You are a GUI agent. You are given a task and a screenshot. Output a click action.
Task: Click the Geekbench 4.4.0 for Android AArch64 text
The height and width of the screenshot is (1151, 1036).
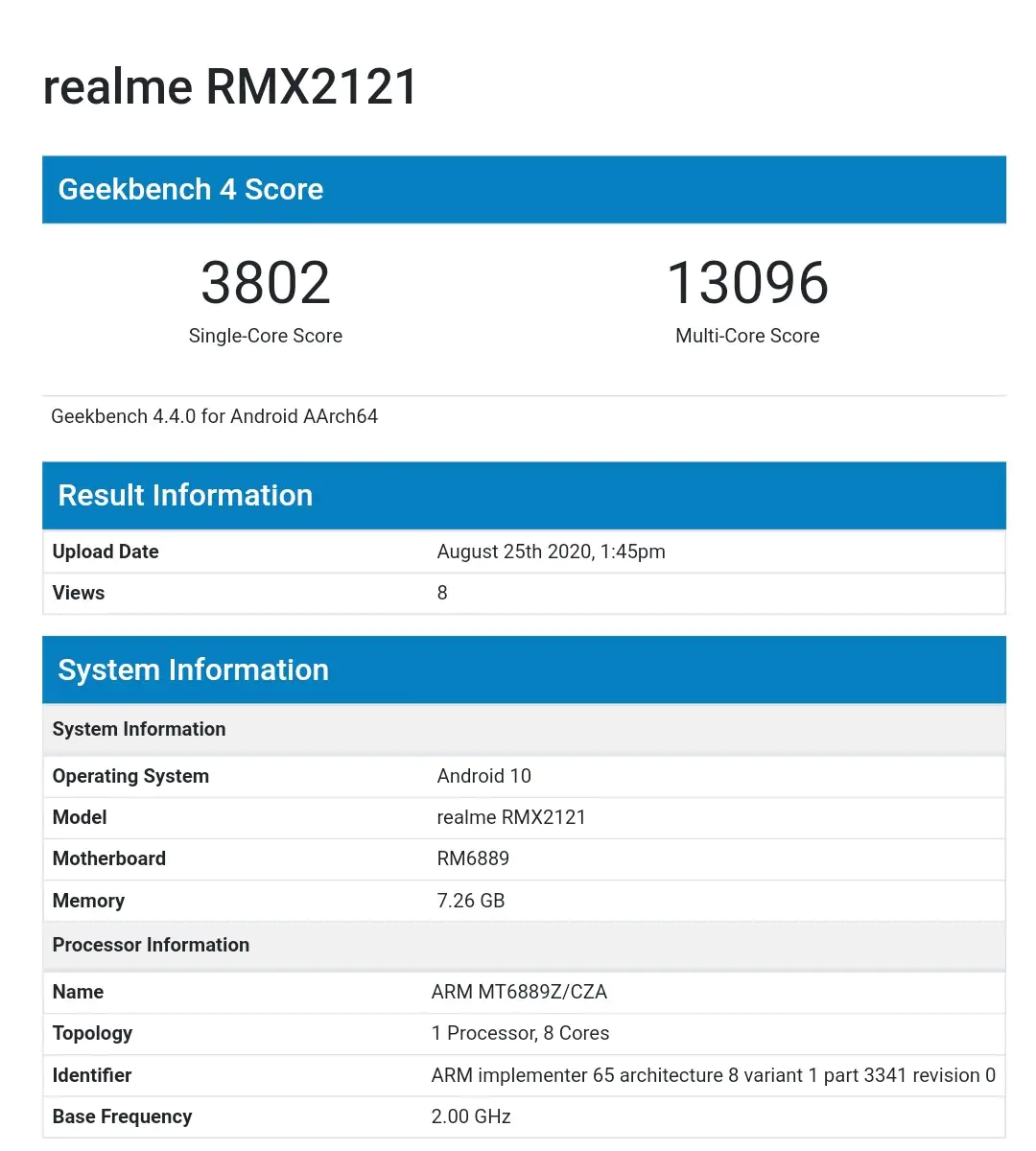coord(214,416)
